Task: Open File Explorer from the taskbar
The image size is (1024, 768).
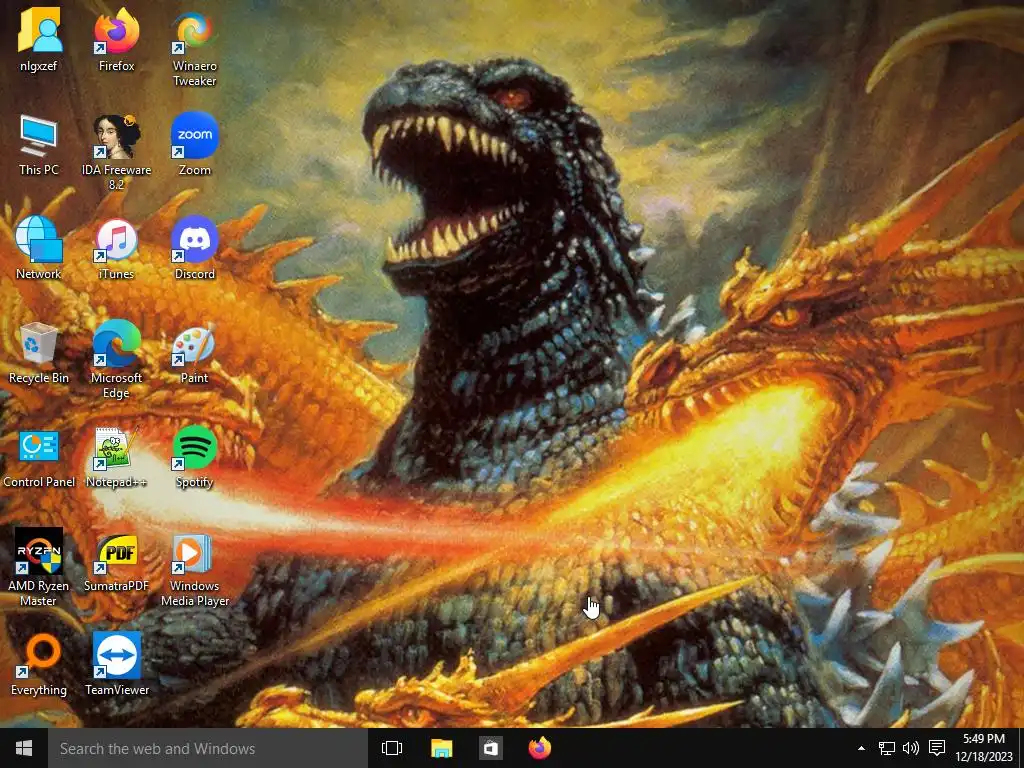Action: [441, 748]
